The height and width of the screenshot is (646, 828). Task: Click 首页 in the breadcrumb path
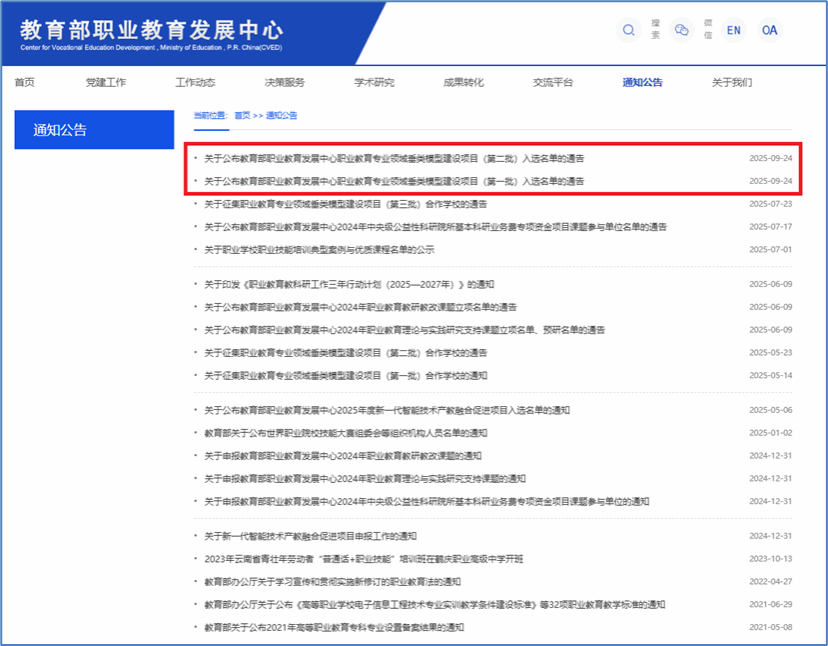pos(242,116)
